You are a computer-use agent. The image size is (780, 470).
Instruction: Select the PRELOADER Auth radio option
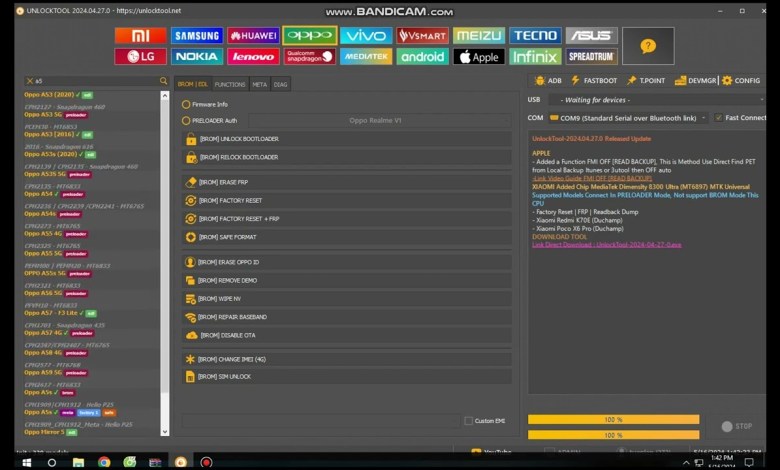186,121
